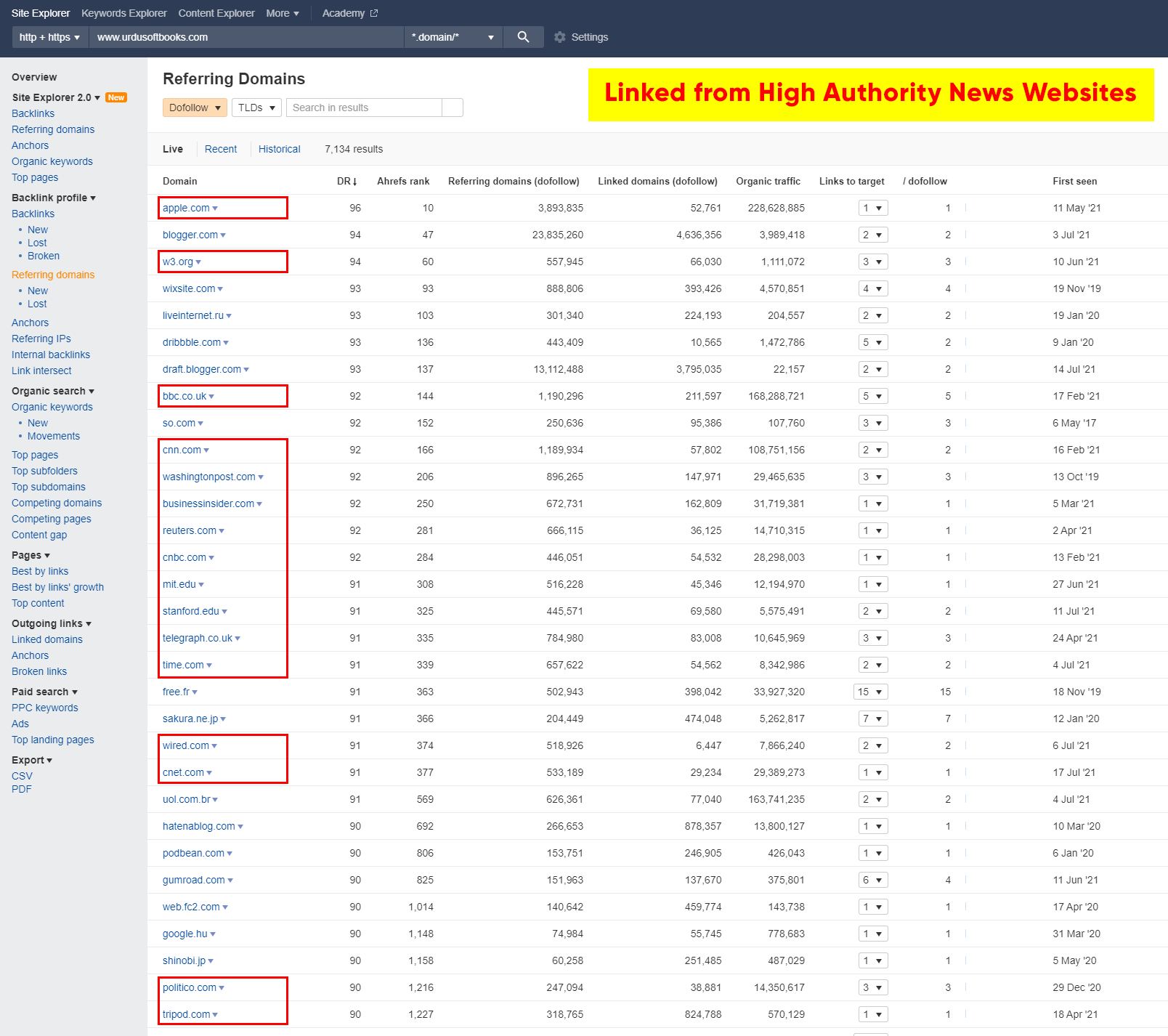Image resolution: width=1168 pixels, height=1036 pixels.
Task: Open Content gap in sidebar
Action: point(39,535)
